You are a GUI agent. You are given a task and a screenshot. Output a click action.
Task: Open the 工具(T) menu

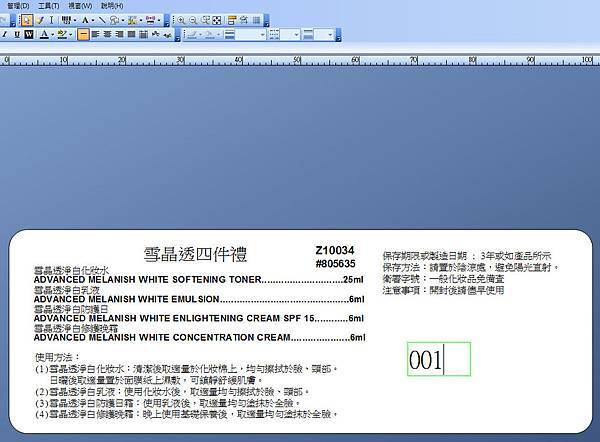pyautogui.click(x=49, y=6)
